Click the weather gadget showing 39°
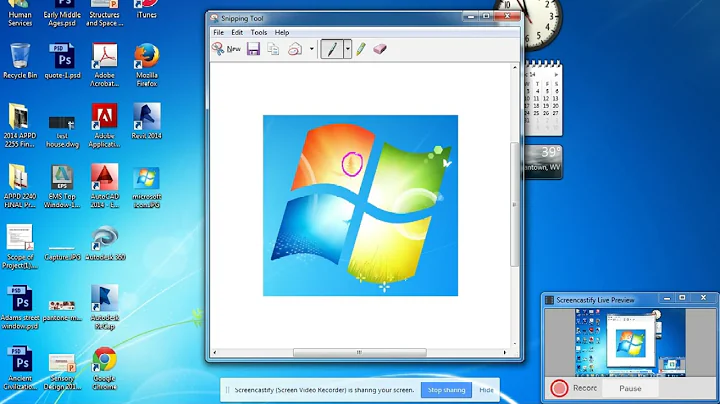720x404 pixels. [x=543, y=162]
